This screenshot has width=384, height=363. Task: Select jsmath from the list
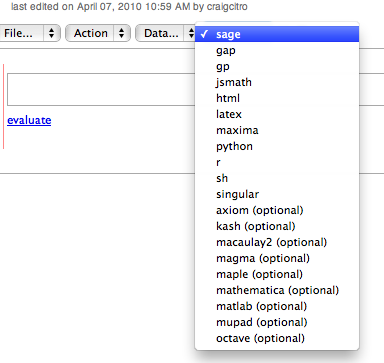click(277, 82)
